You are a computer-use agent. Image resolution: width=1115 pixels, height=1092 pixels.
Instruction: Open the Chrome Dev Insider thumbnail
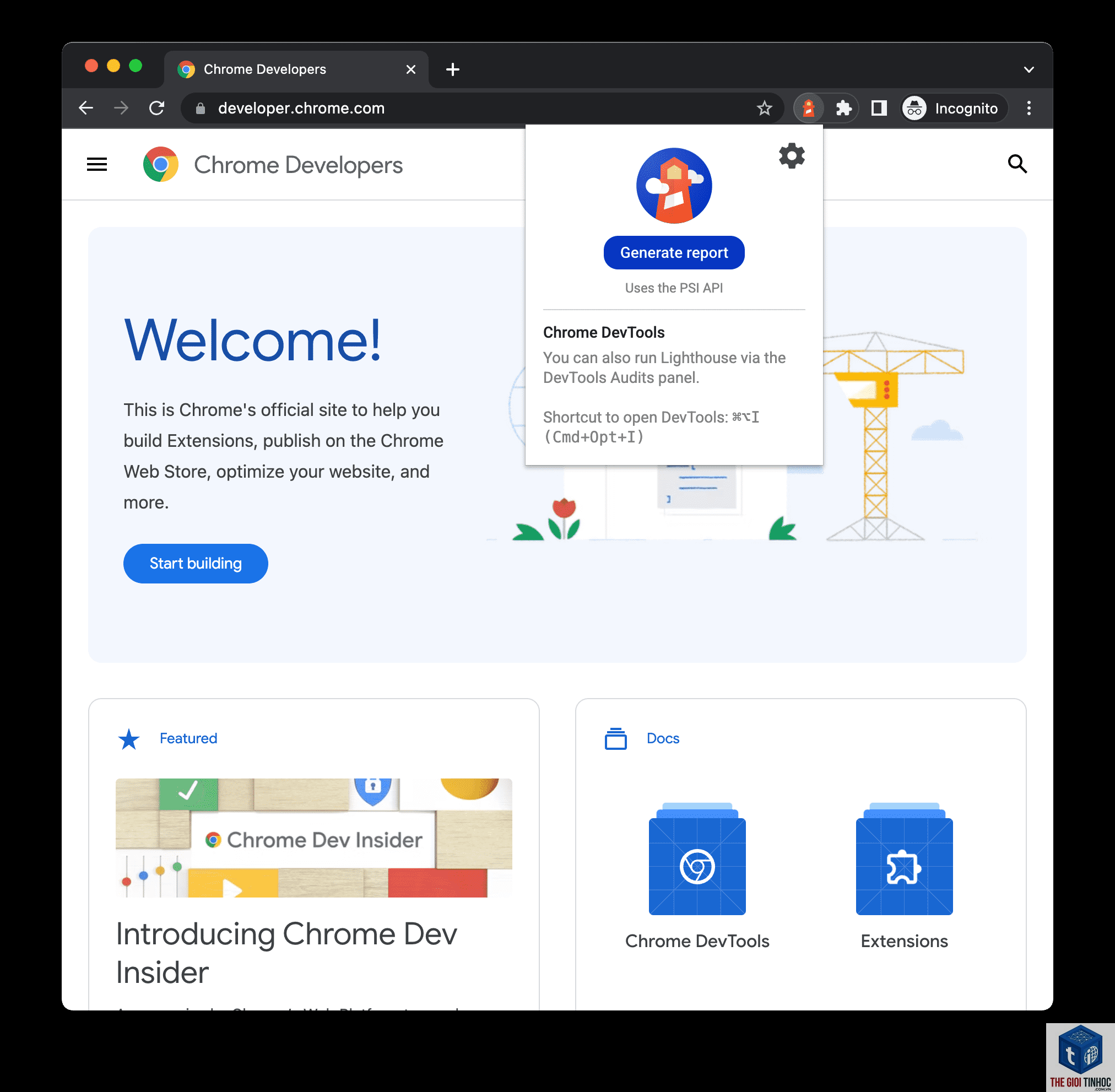[314, 837]
